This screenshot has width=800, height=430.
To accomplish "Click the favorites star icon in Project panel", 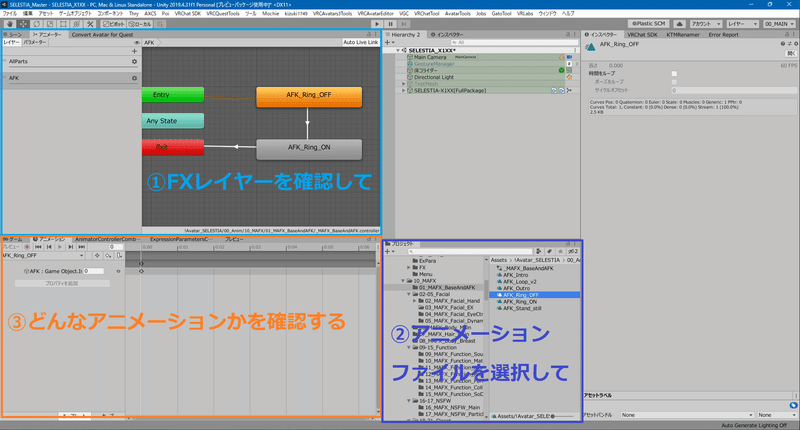I will tap(560, 251).
